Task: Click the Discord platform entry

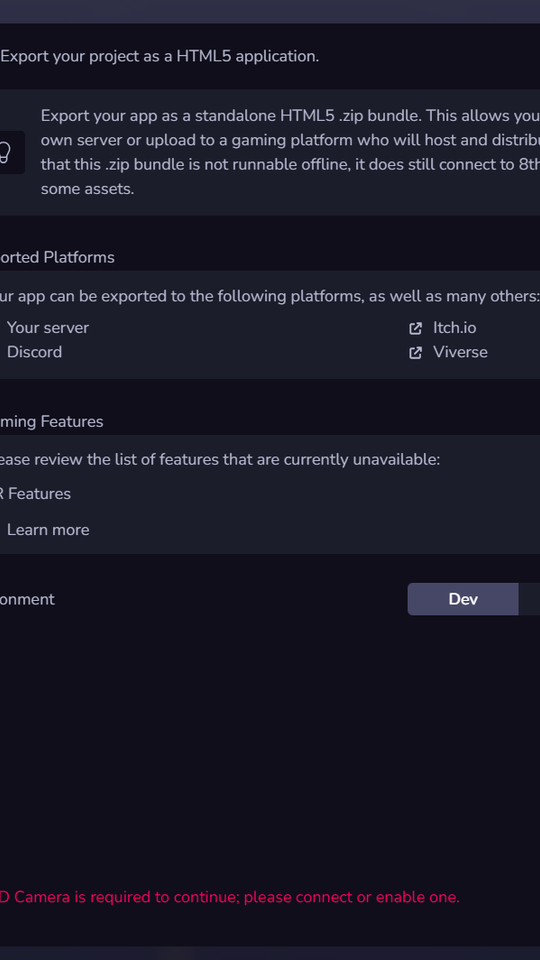Action: click(34, 352)
